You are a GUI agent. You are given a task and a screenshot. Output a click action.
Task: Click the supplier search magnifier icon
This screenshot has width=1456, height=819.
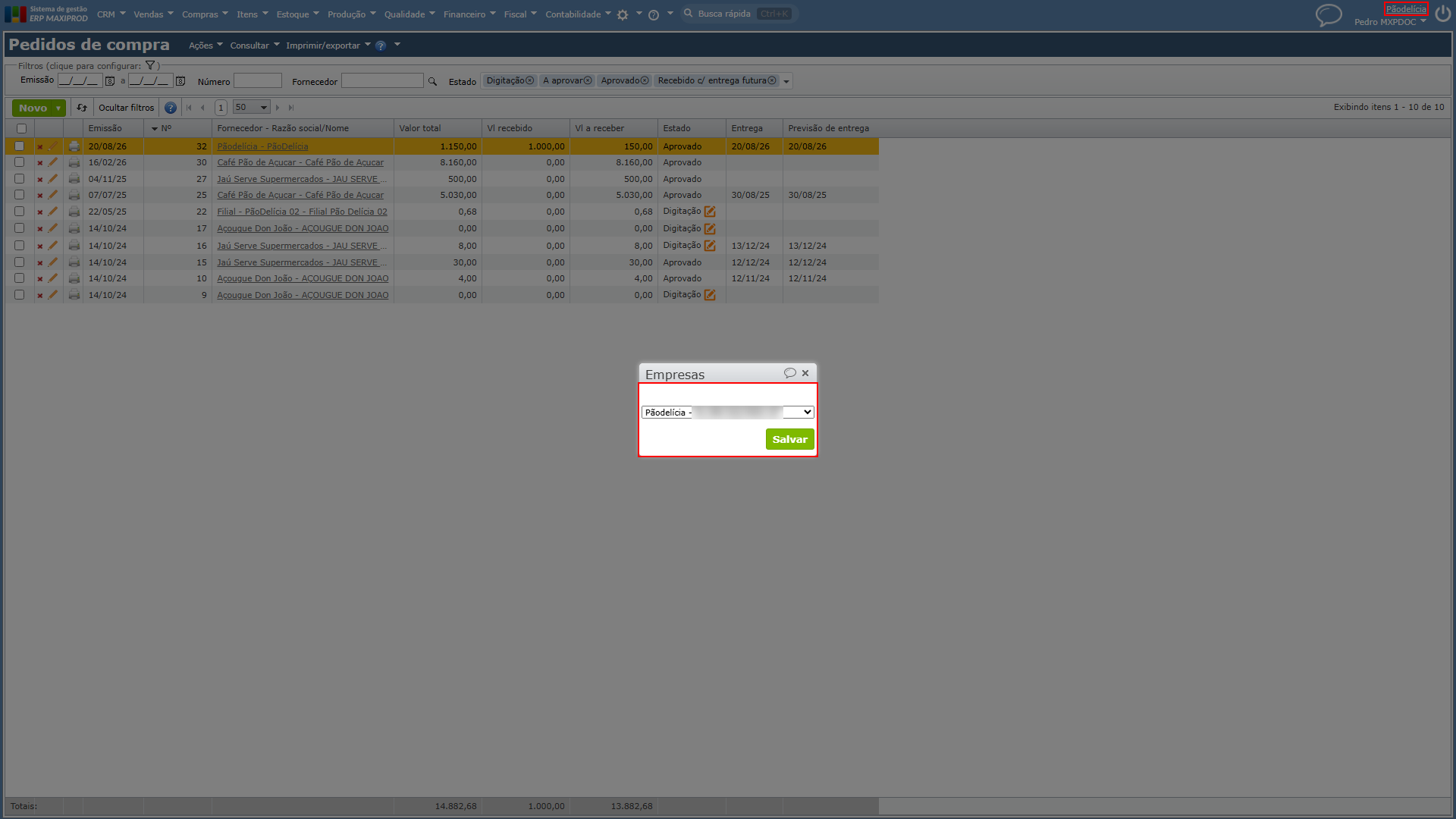432,81
